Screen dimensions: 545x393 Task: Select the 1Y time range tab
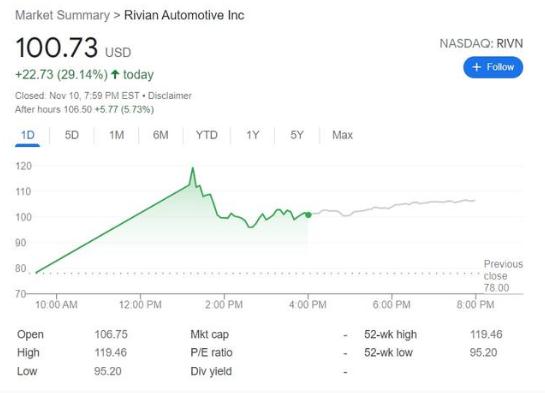click(253, 135)
